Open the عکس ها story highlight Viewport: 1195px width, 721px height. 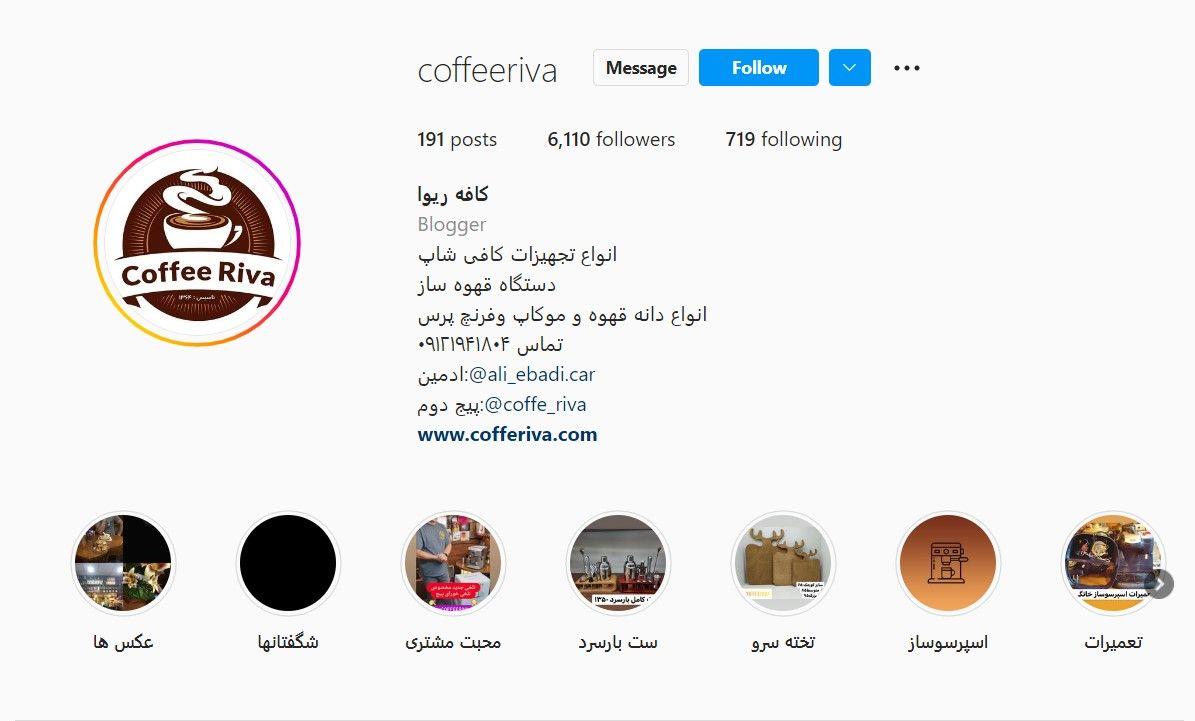(123, 563)
